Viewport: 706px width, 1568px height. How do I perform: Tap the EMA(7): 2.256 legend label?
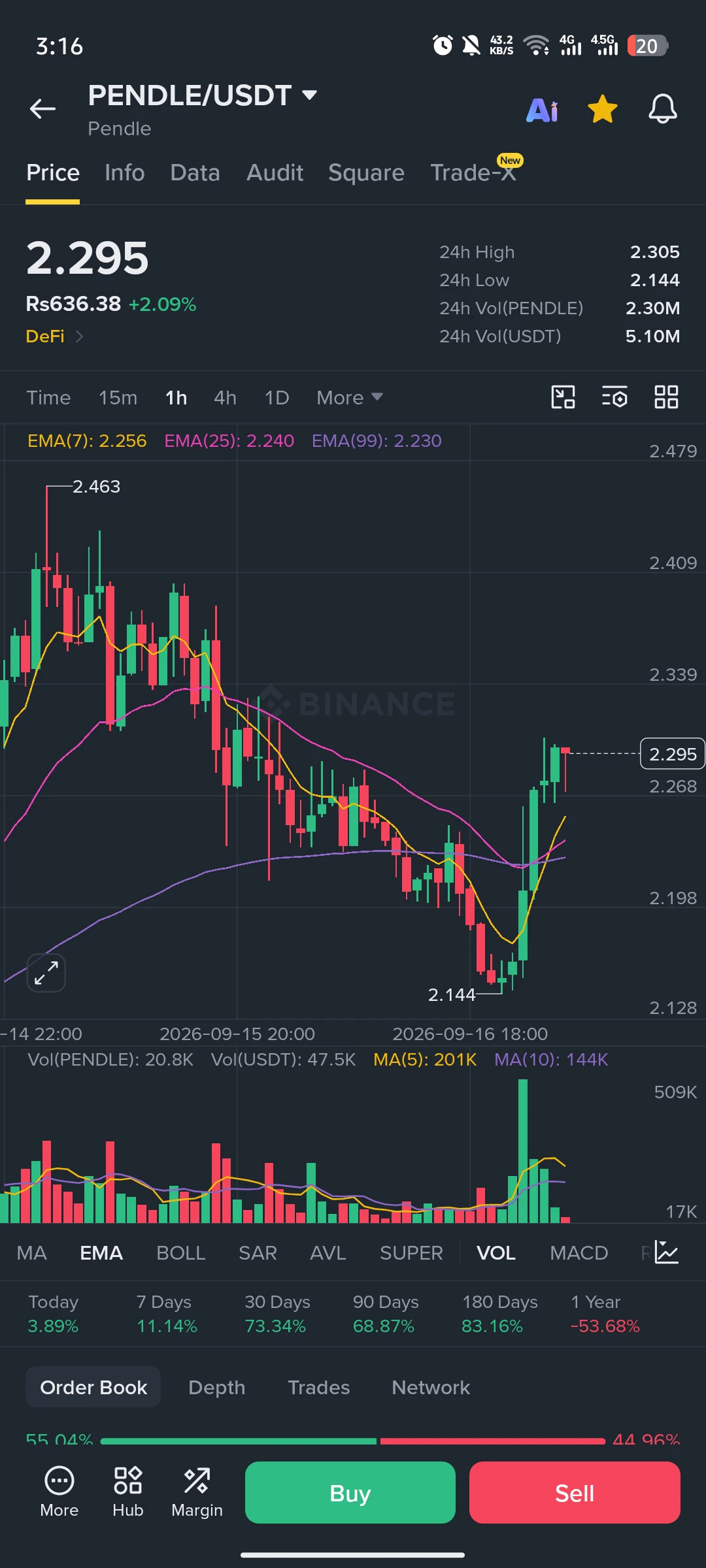click(87, 441)
